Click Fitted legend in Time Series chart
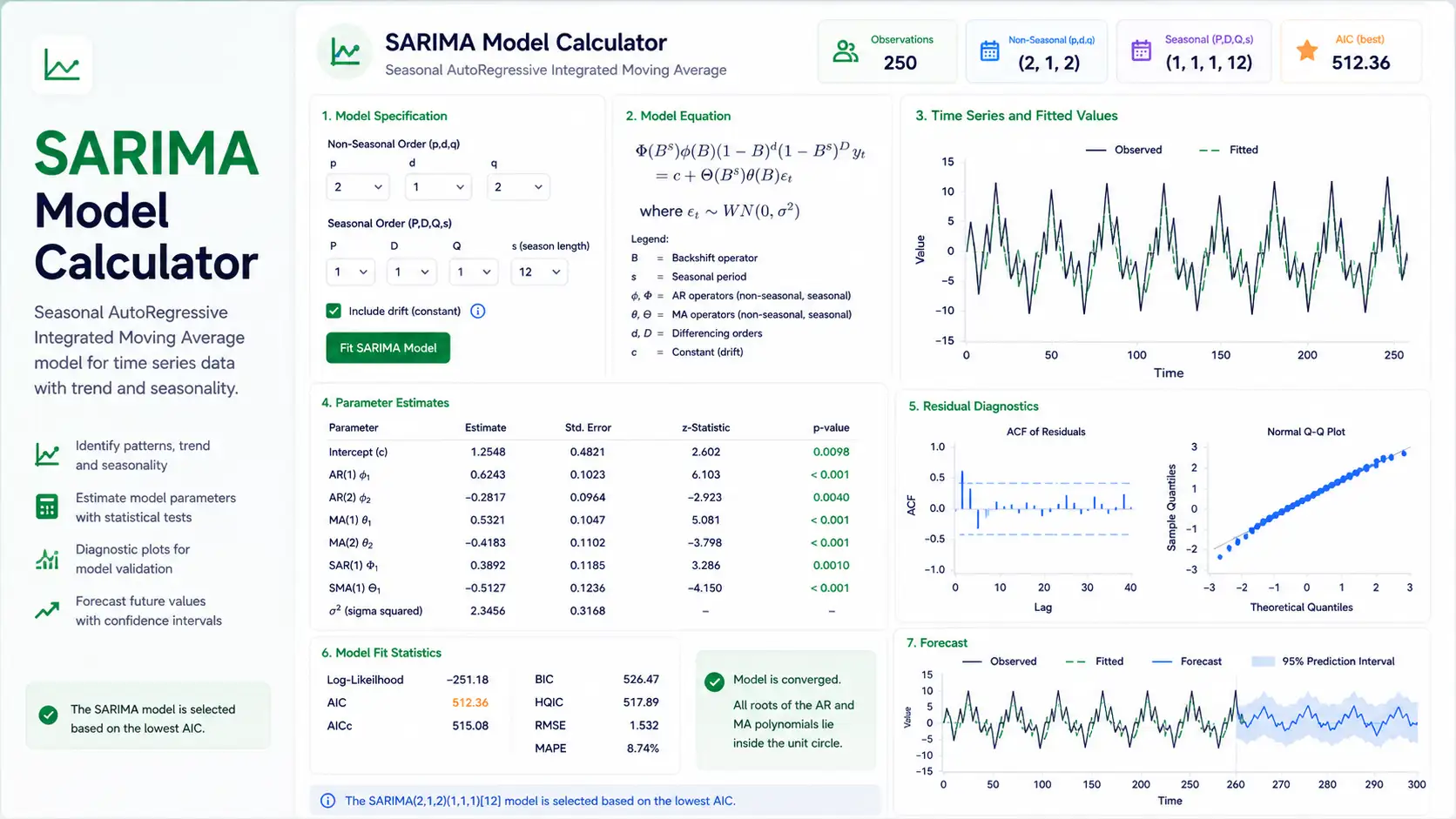Image resolution: width=1456 pixels, height=819 pixels. click(x=1229, y=150)
